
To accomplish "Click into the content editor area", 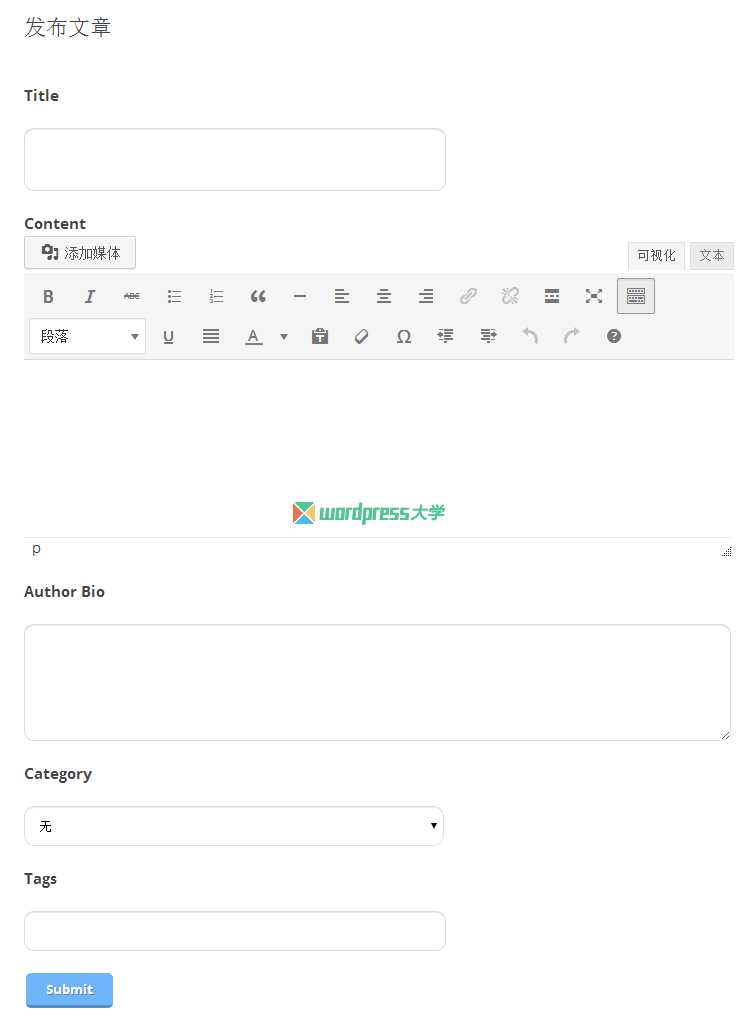I will point(379,449).
